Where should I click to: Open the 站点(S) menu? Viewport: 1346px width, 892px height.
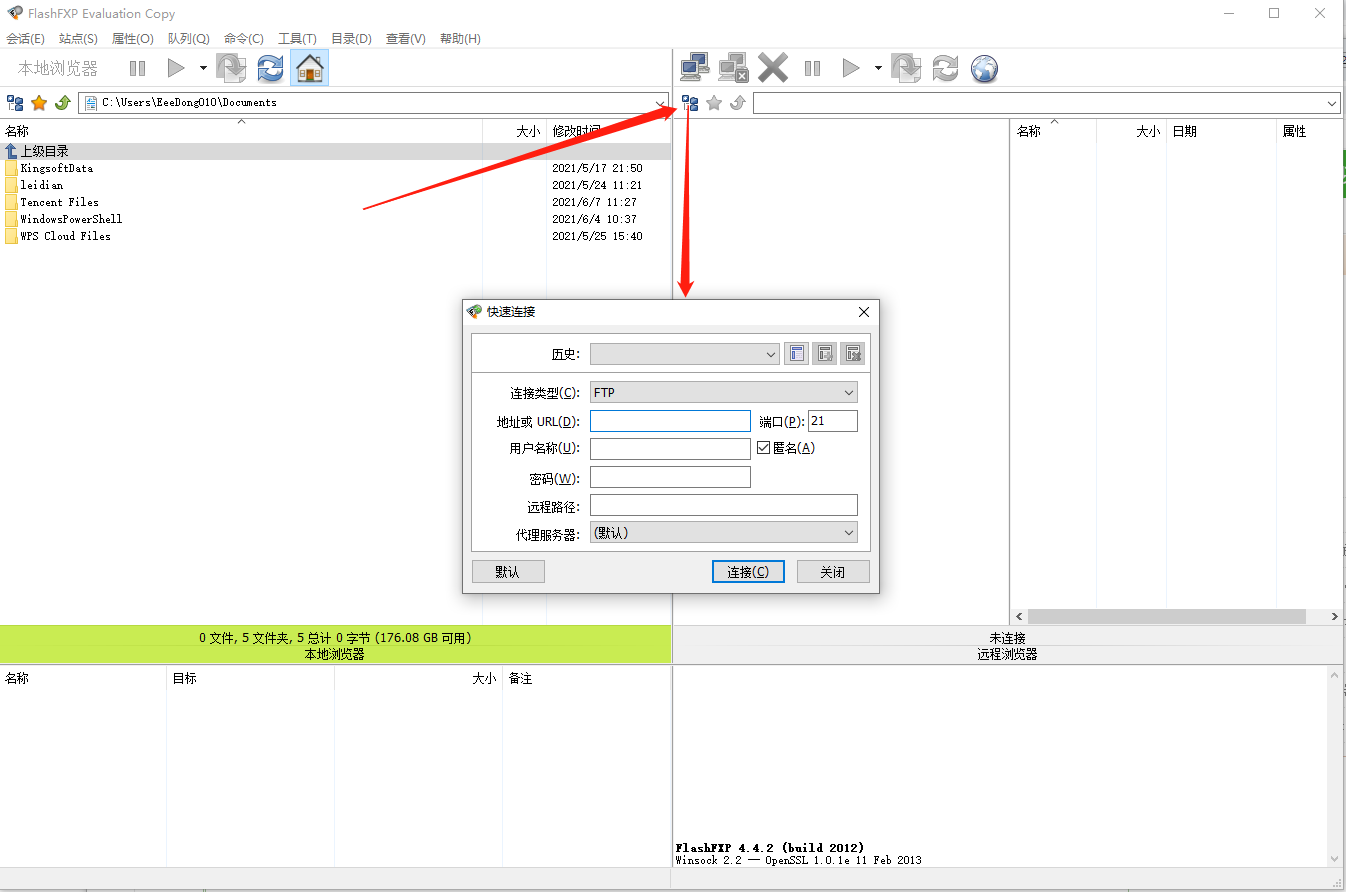tap(78, 39)
